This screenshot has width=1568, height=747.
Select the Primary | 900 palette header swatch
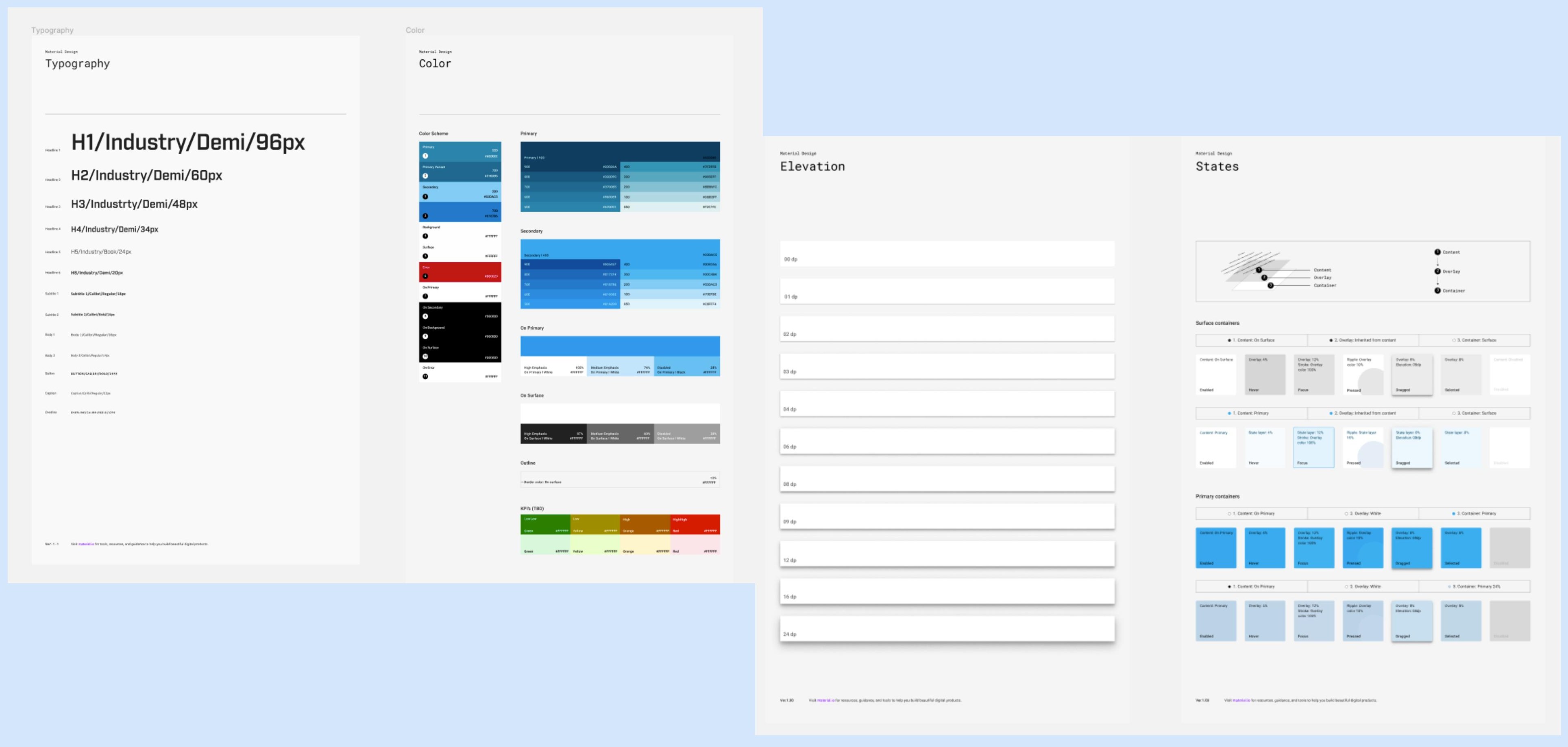[620, 152]
